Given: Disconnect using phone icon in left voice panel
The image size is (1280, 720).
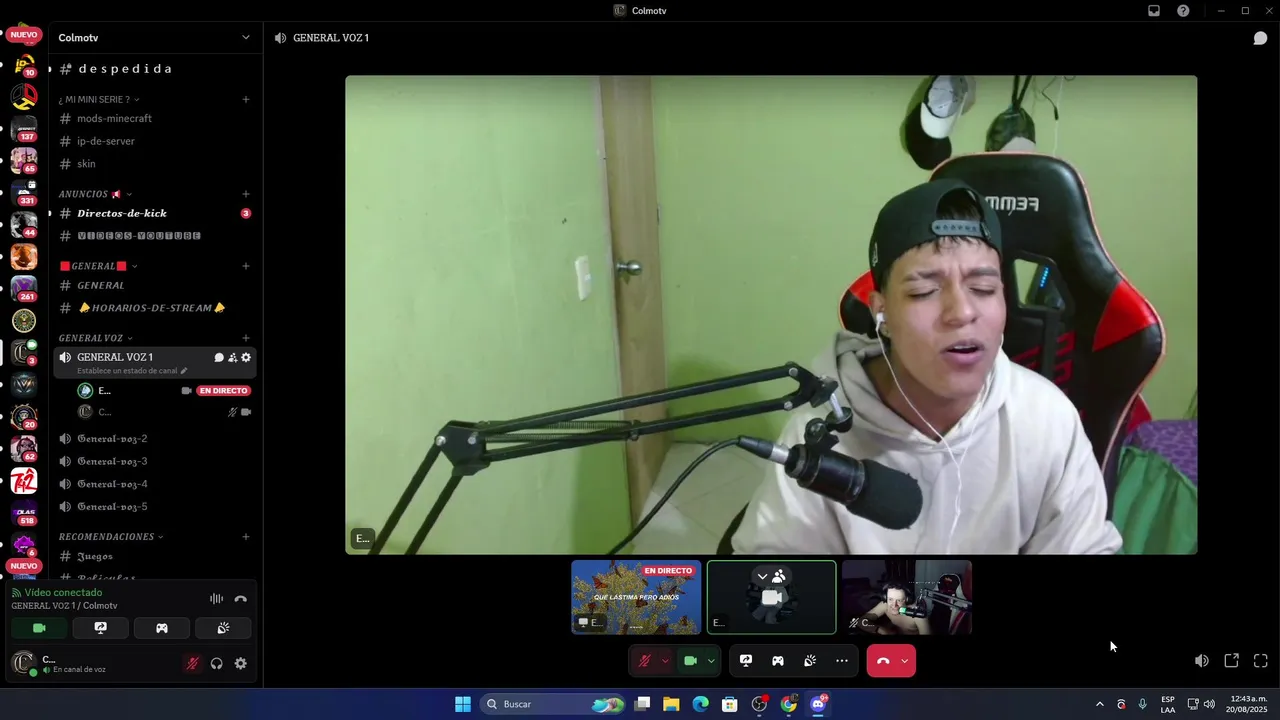Looking at the screenshot, I should [x=240, y=599].
